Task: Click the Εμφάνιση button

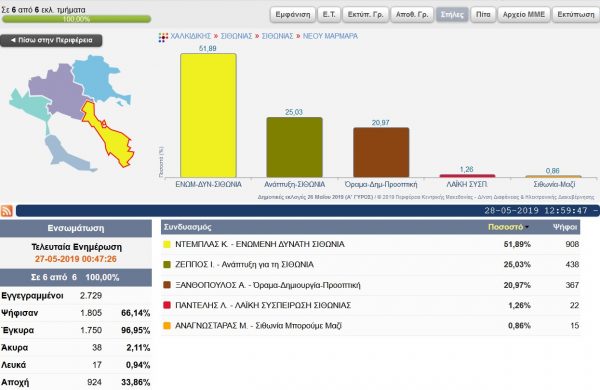Action: (293, 15)
